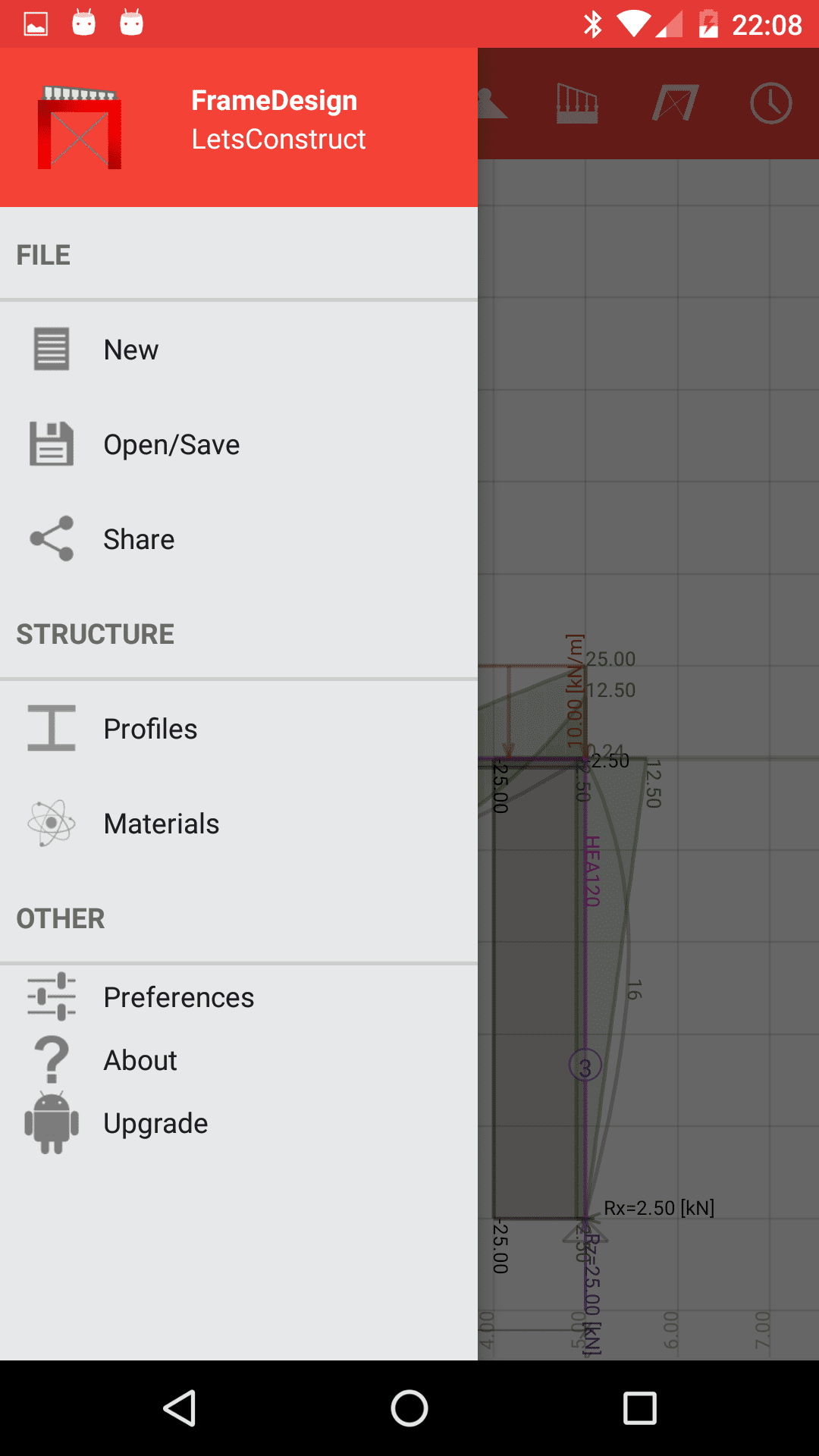Click the Share network icon
This screenshot has width=819, height=1456.
pos(52,538)
